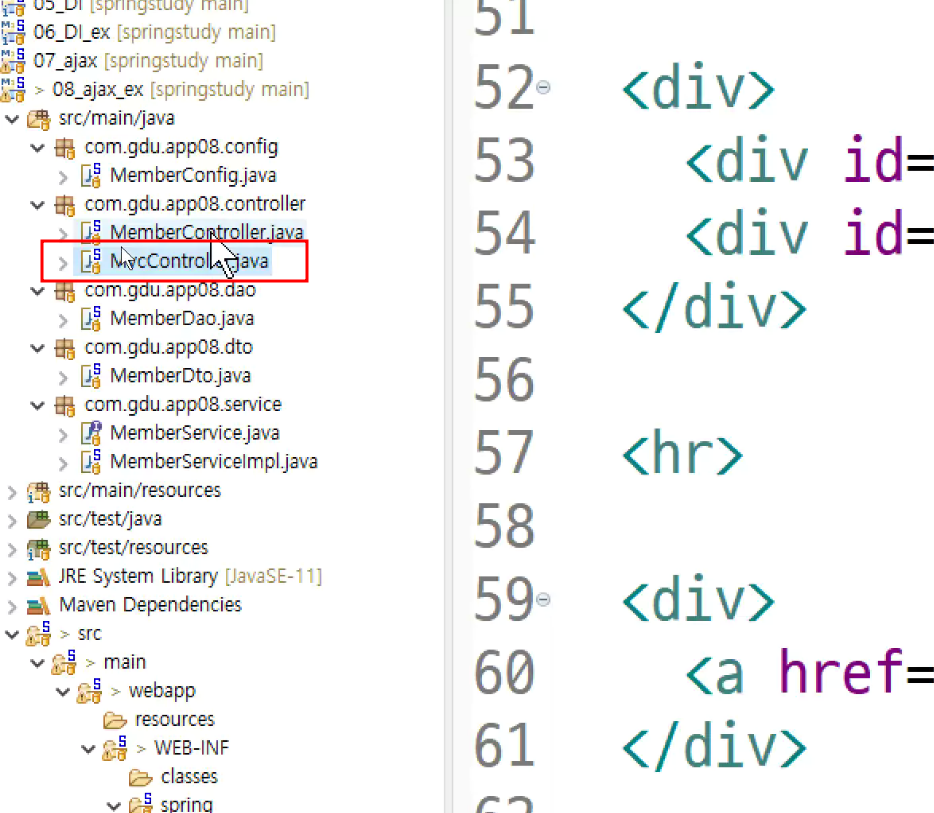Click the MemberDao.java file icon
This screenshot has height=813, width=934.
tap(91, 318)
